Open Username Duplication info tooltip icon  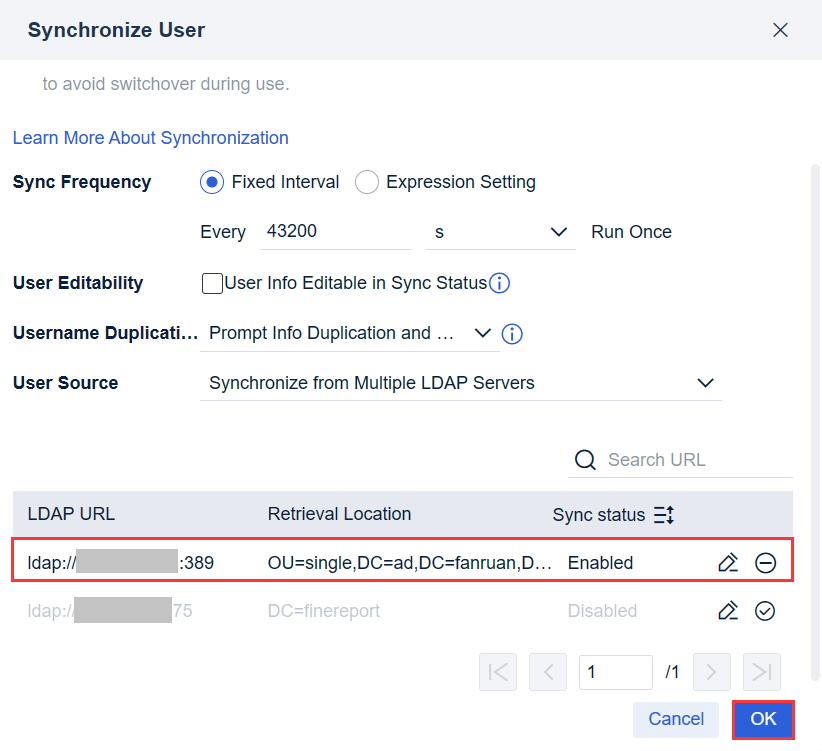coord(512,333)
